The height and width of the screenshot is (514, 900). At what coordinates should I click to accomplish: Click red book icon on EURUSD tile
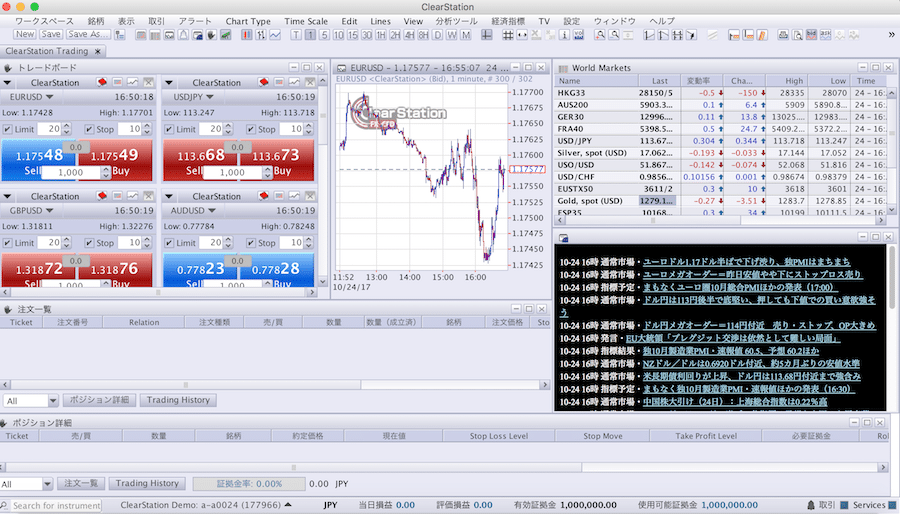point(102,82)
